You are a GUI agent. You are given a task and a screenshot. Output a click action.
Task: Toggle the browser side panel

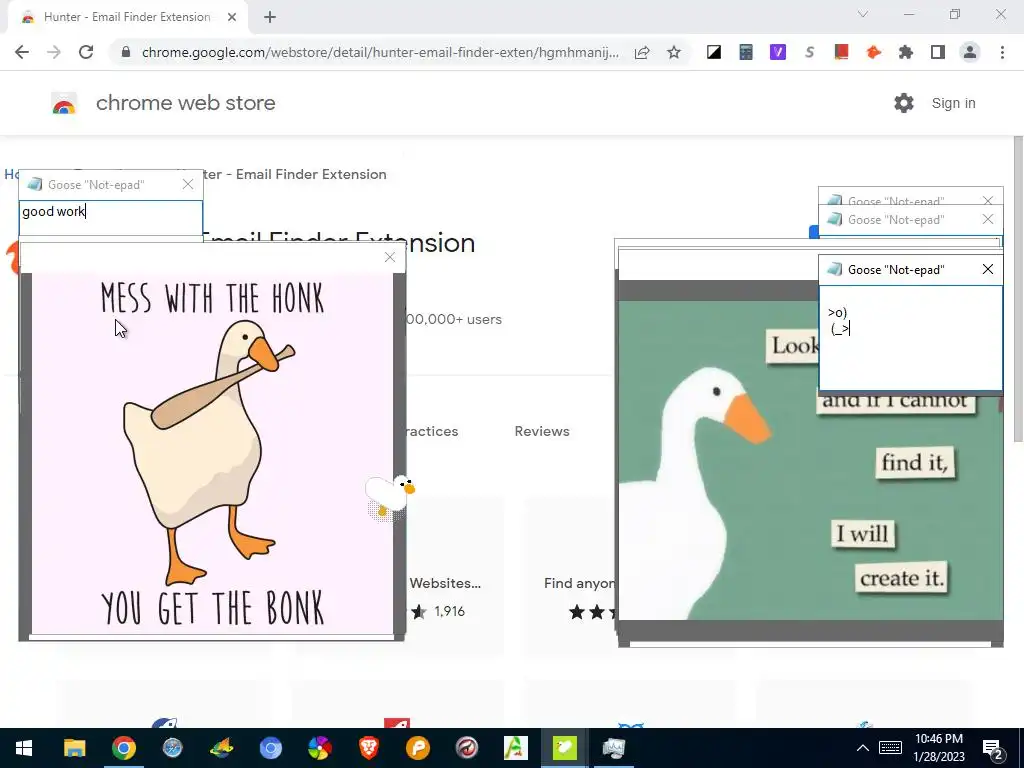[x=938, y=52]
